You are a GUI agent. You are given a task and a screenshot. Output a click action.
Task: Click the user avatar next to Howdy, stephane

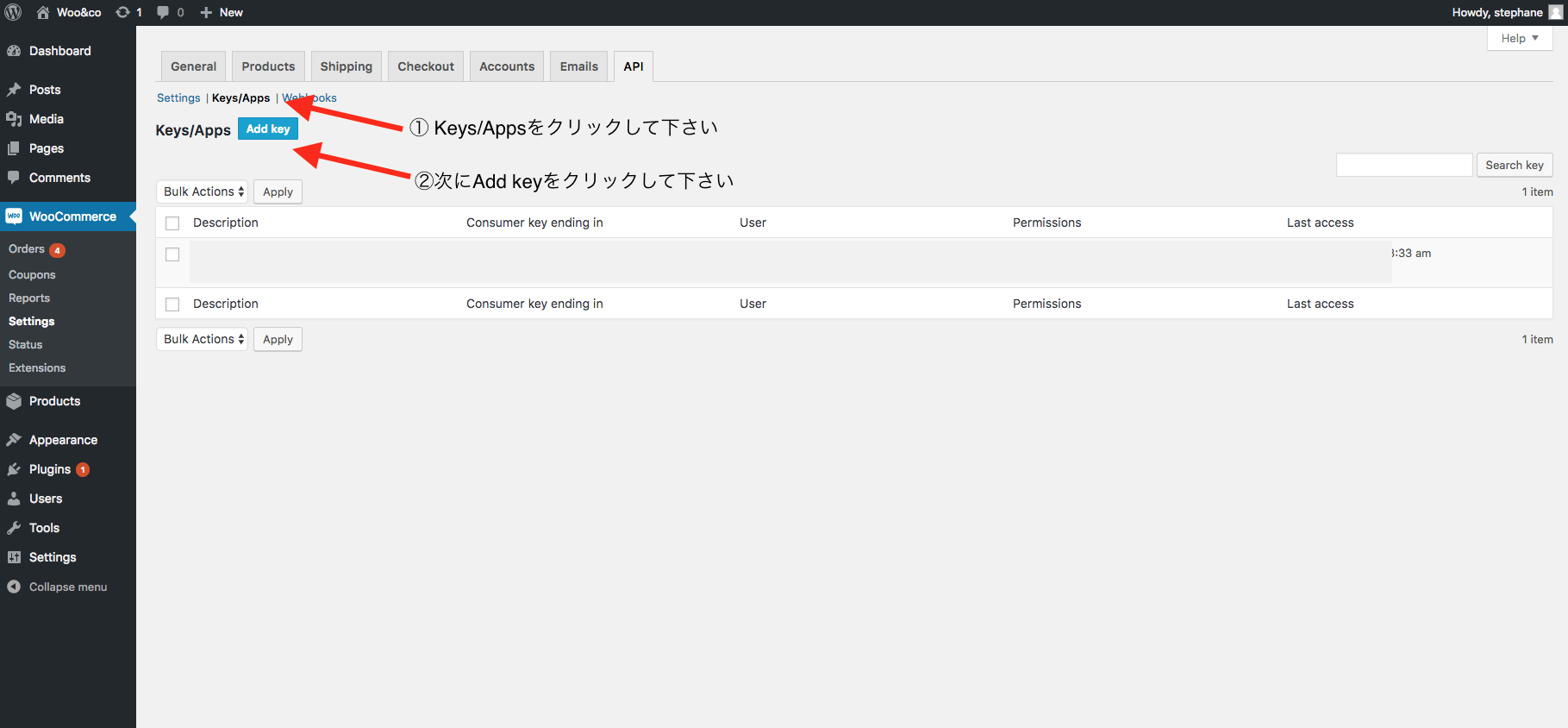point(1555,12)
